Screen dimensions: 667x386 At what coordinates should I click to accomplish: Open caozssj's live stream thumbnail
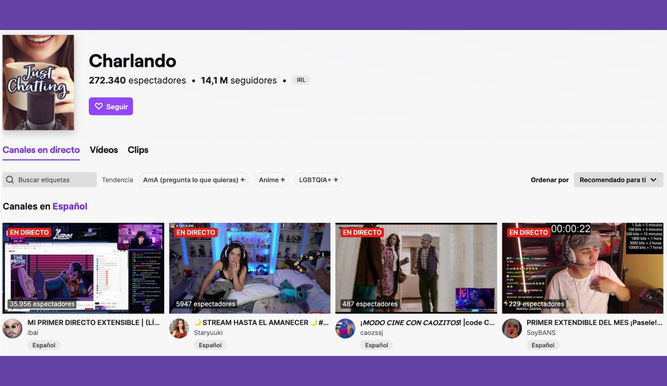pyautogui.click(x=416, y=268)
